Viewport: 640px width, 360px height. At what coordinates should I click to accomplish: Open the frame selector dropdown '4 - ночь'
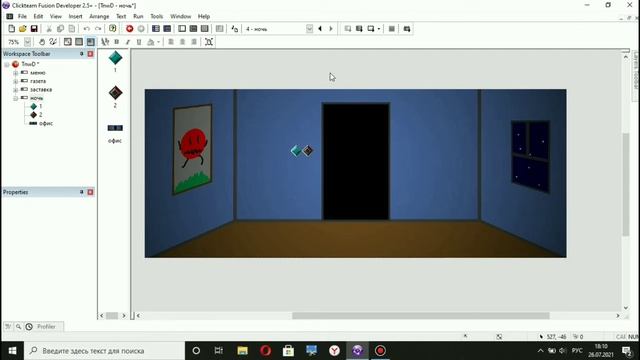[x=309, y=29]
